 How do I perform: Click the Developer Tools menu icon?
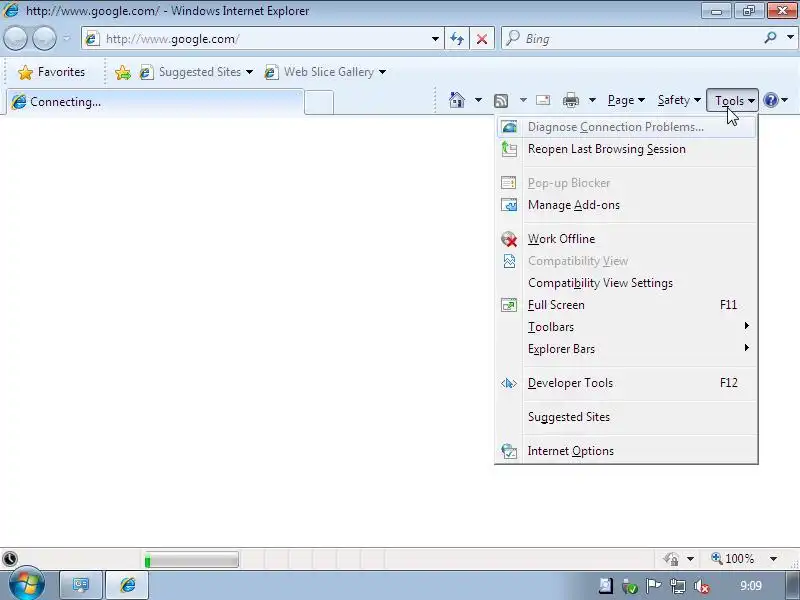coord(509,383)
